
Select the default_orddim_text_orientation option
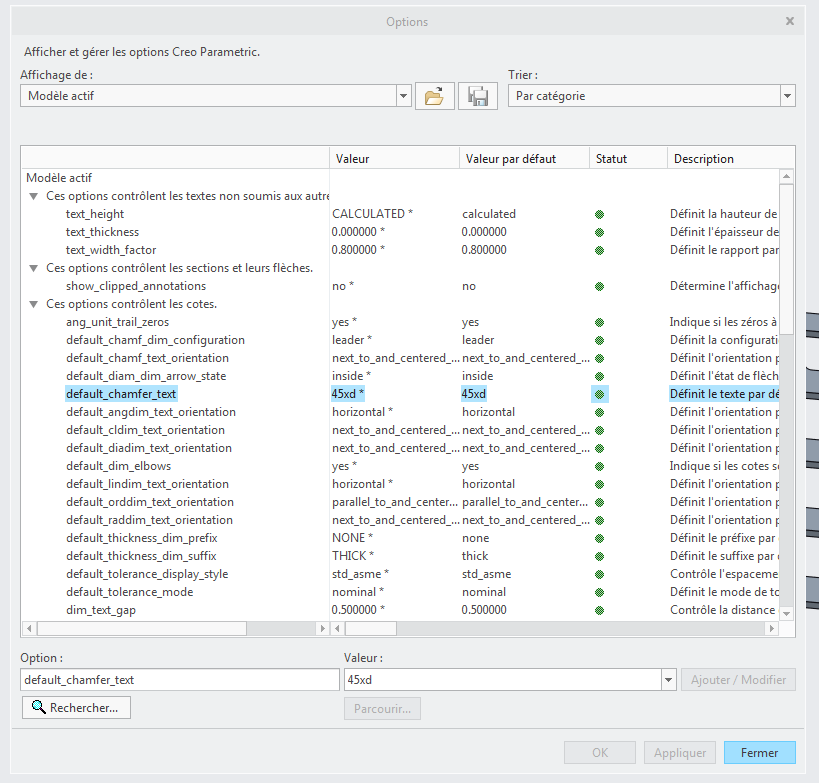150,502
